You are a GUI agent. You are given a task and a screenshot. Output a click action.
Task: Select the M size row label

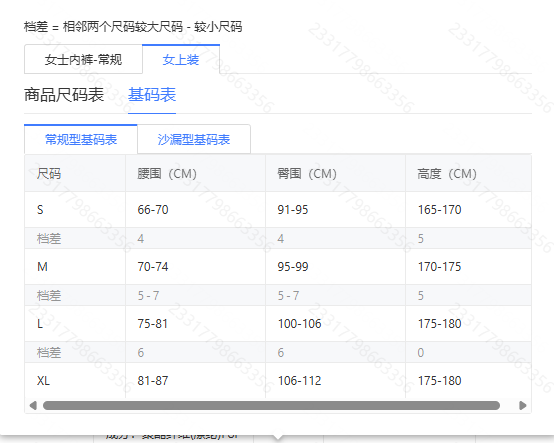42,267
